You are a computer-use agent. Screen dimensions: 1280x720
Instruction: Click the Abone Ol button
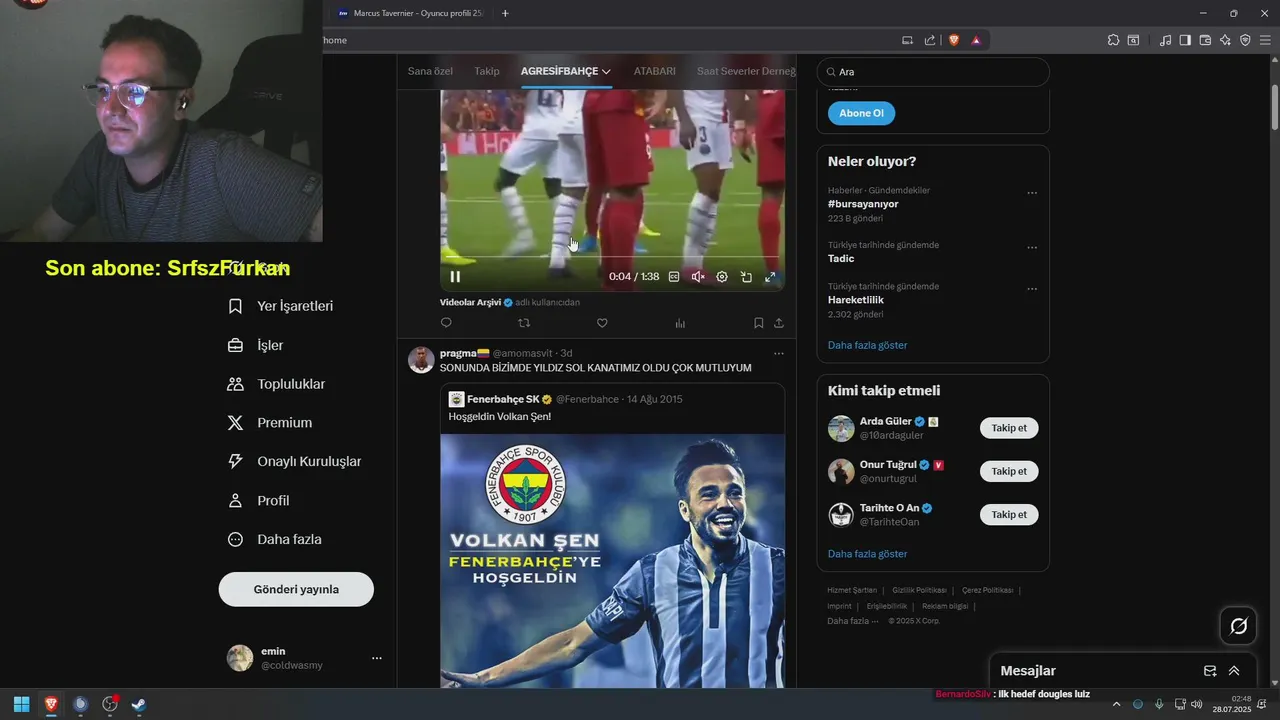861,113
